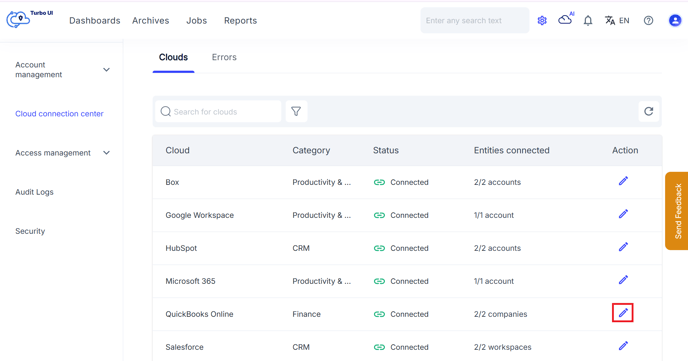Click the Status column header

[x=386, y=150]
